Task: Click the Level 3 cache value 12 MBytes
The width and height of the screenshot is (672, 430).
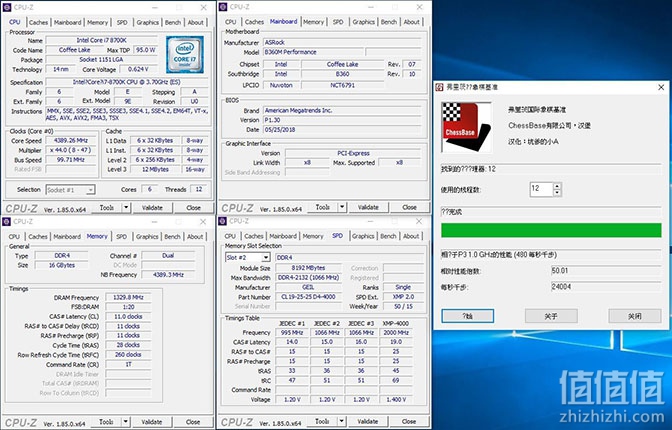Action: [155, 169]
